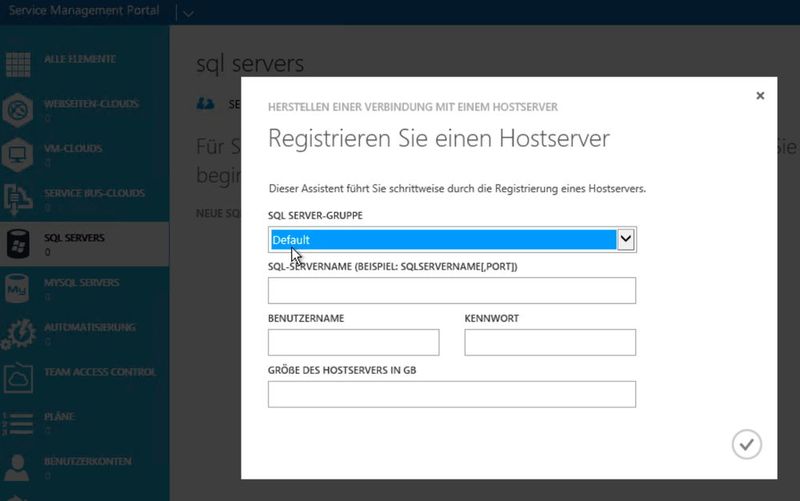Screen dimensions: 800x501
Task: Select the SQL Servers database icon
Action: [18, 244]
